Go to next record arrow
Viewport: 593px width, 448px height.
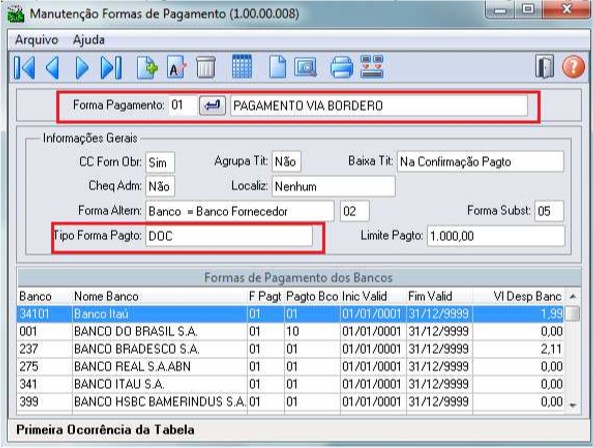click(82, 68)
